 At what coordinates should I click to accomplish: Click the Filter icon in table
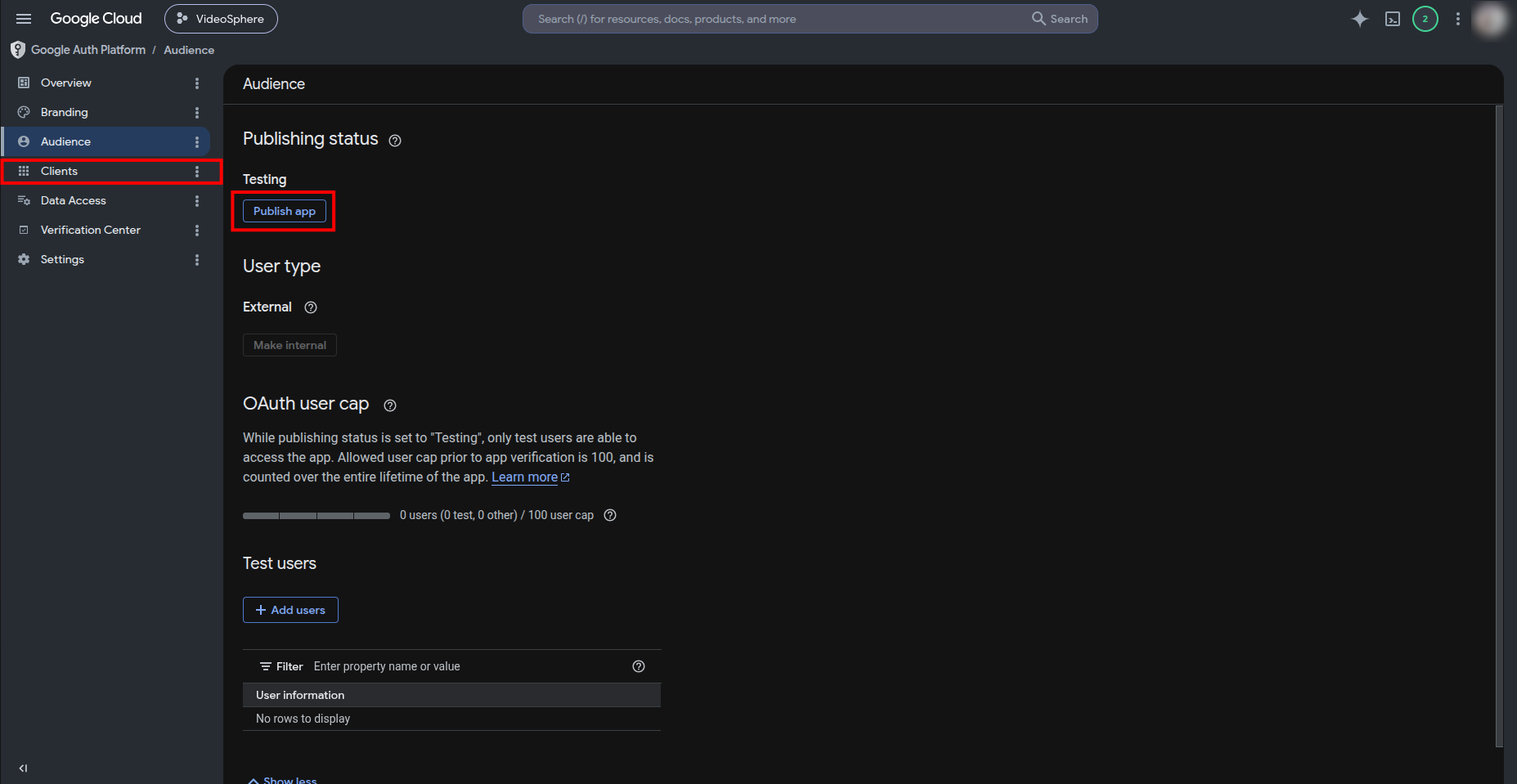[266, 666]
